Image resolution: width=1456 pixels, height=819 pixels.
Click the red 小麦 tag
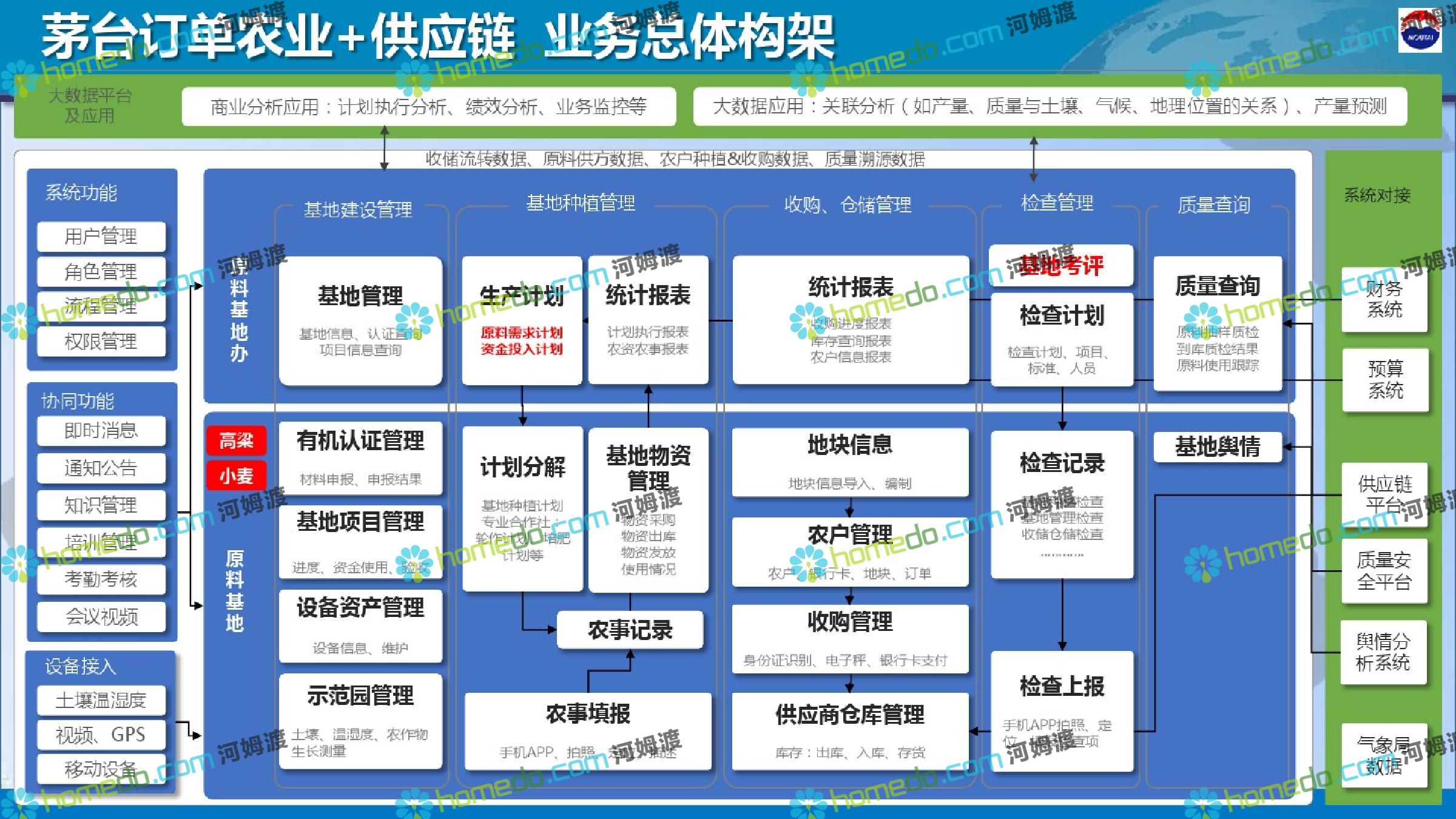[x=236, y=476]
